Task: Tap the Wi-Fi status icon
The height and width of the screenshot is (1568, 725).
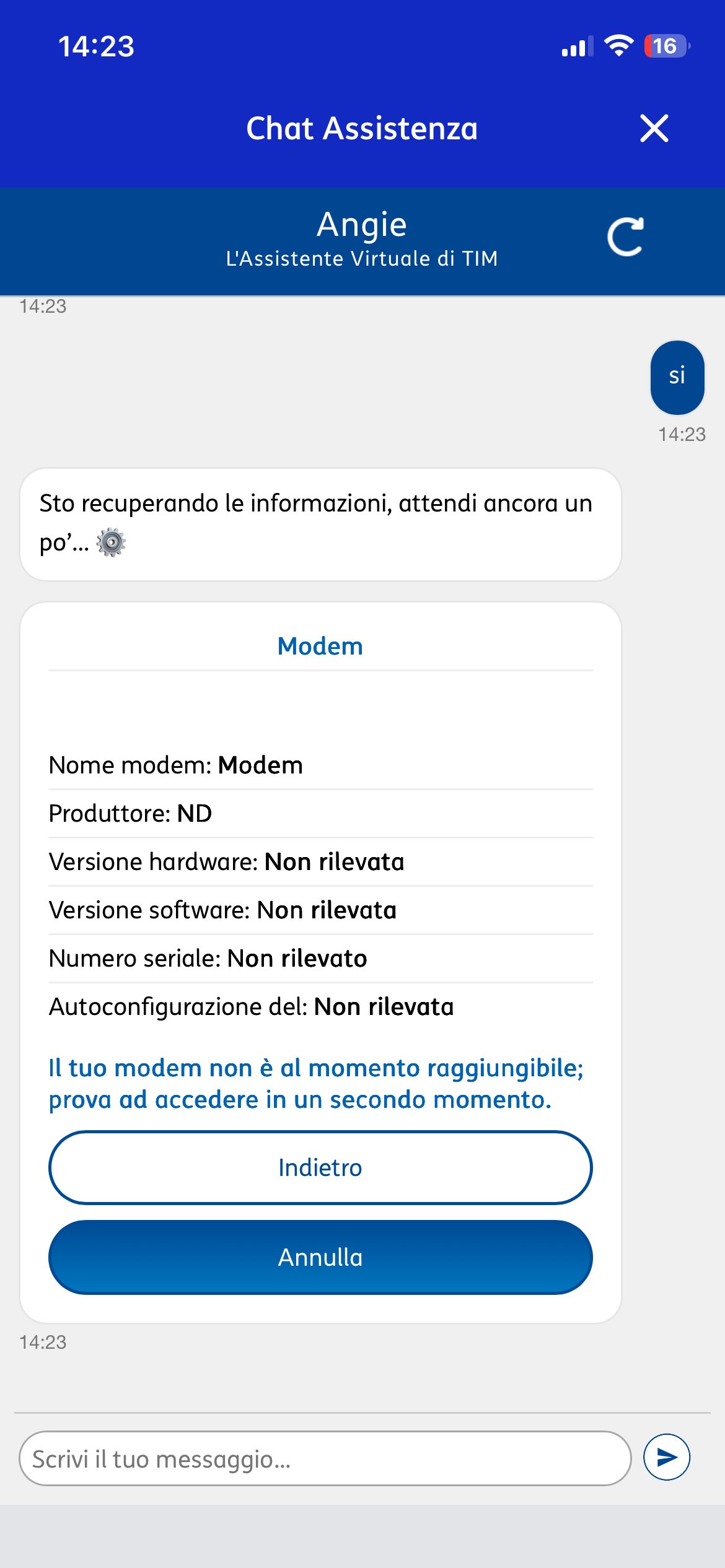Action: pyautogui.click(x=618, y=46)
